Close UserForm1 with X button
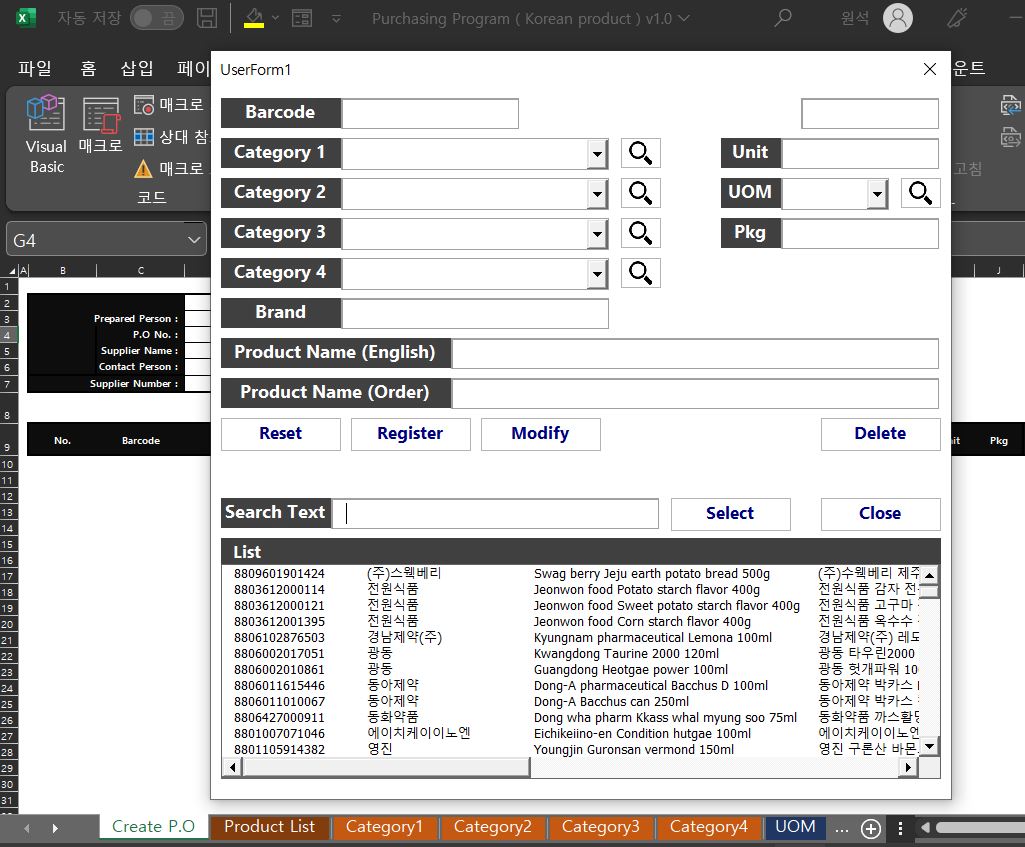Image resolution: width=1025 pixels, height=847 pixels. (x=930, y=69)
